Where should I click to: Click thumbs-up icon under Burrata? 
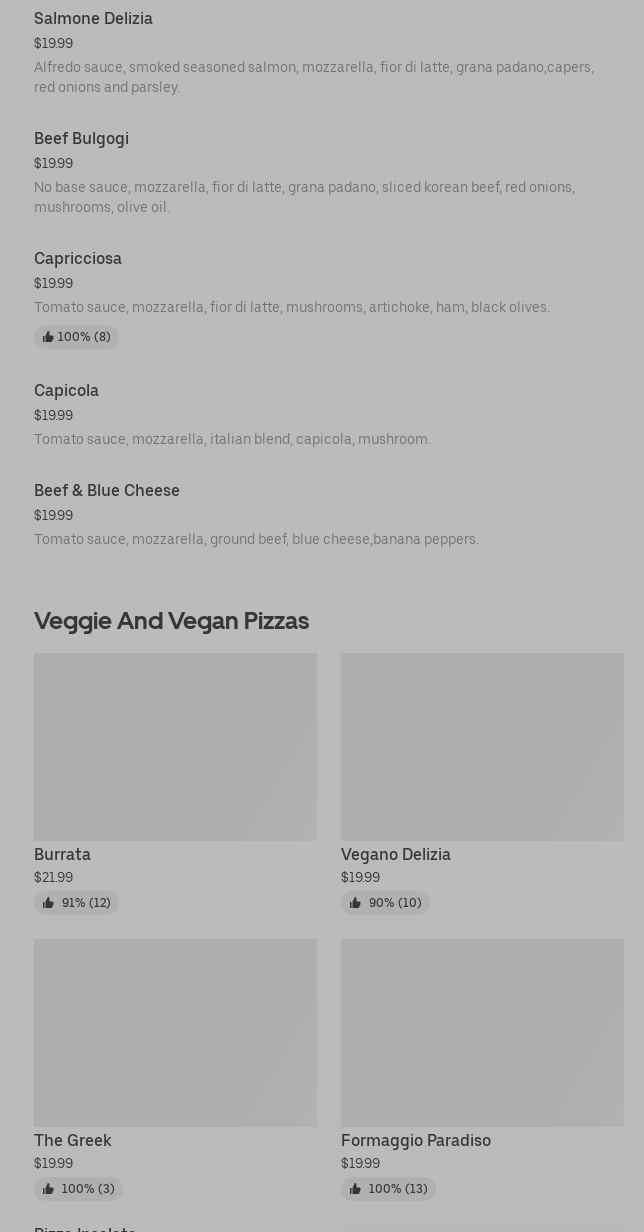(x=48, y=903)
